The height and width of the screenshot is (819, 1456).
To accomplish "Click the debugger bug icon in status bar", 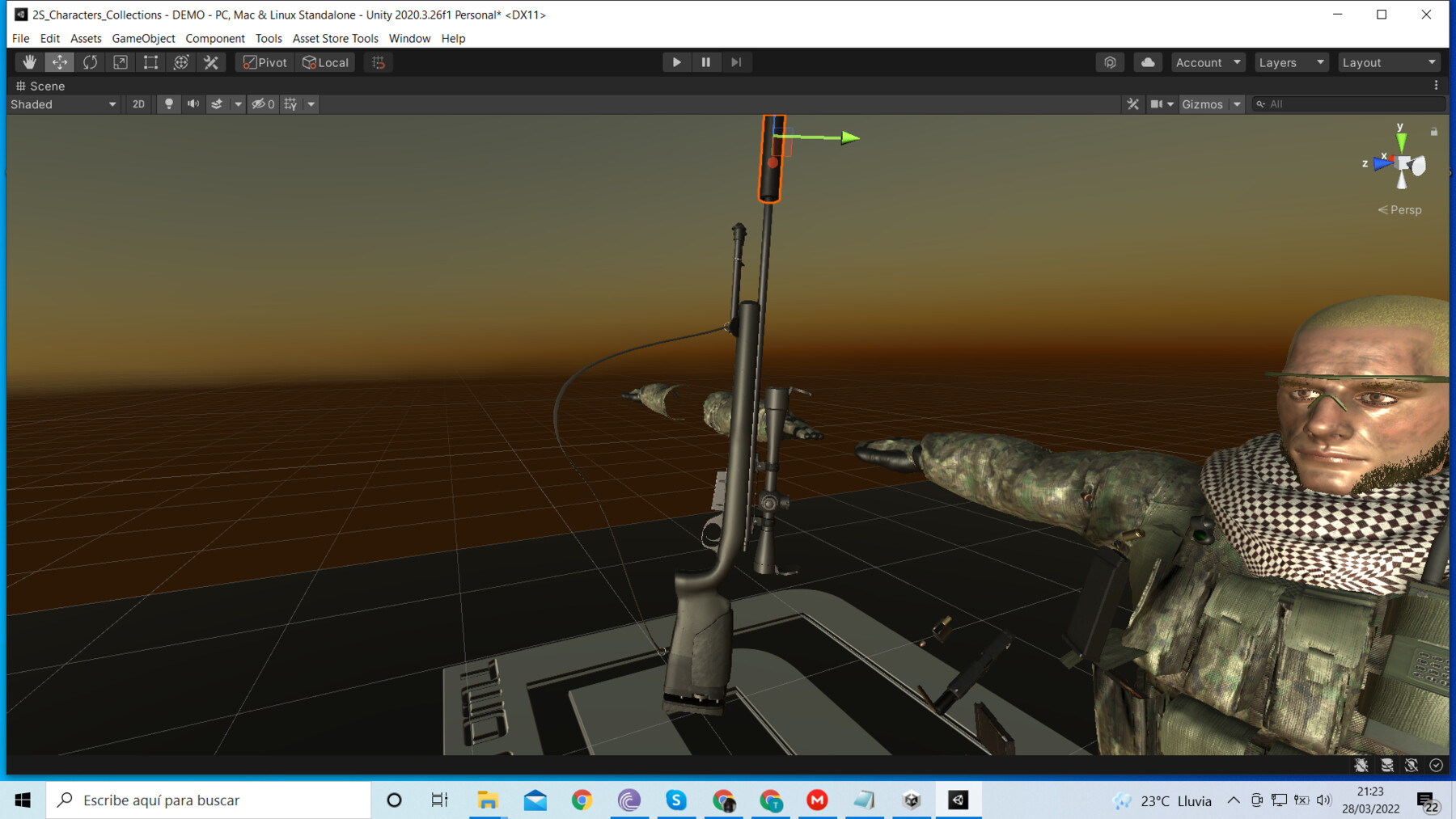I will point(1362,765).
